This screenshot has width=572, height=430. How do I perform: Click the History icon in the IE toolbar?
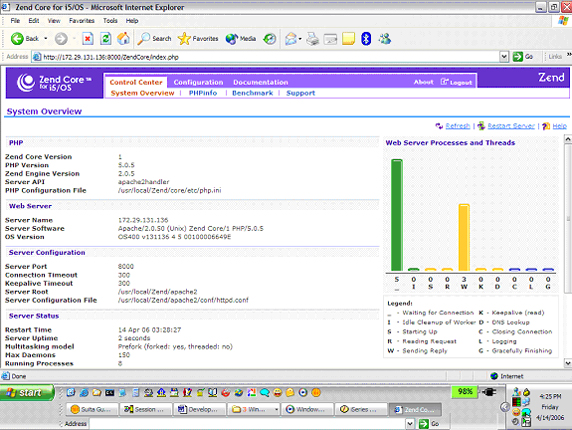pyautogui.click(x=270, y=39)
